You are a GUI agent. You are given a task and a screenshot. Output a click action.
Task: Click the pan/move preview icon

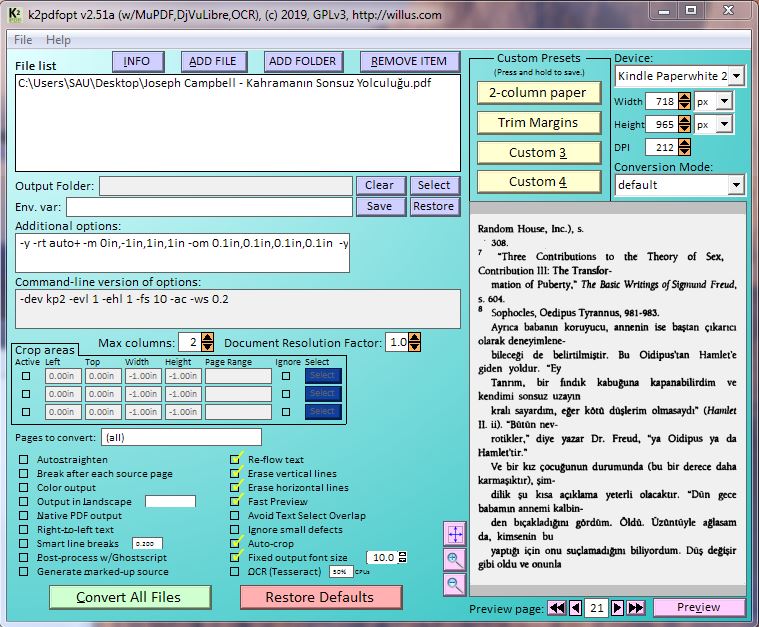pyautogui.click(x=455, y=534)
